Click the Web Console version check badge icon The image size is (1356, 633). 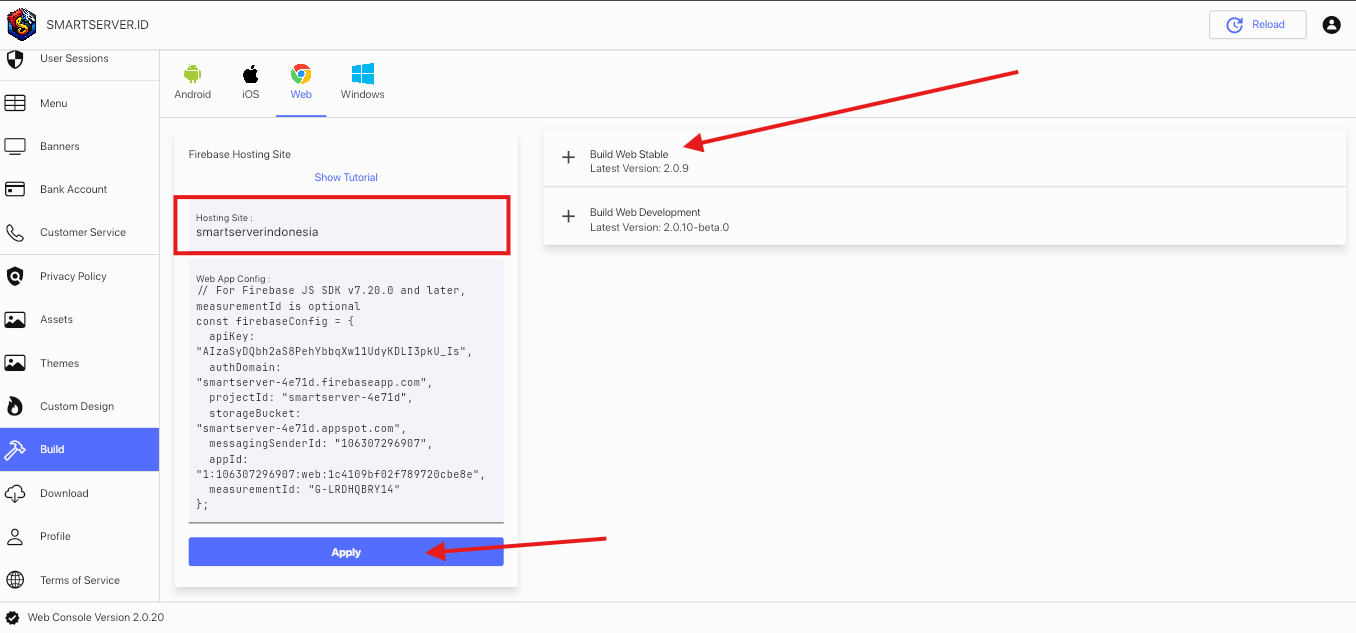coord(13,618)
